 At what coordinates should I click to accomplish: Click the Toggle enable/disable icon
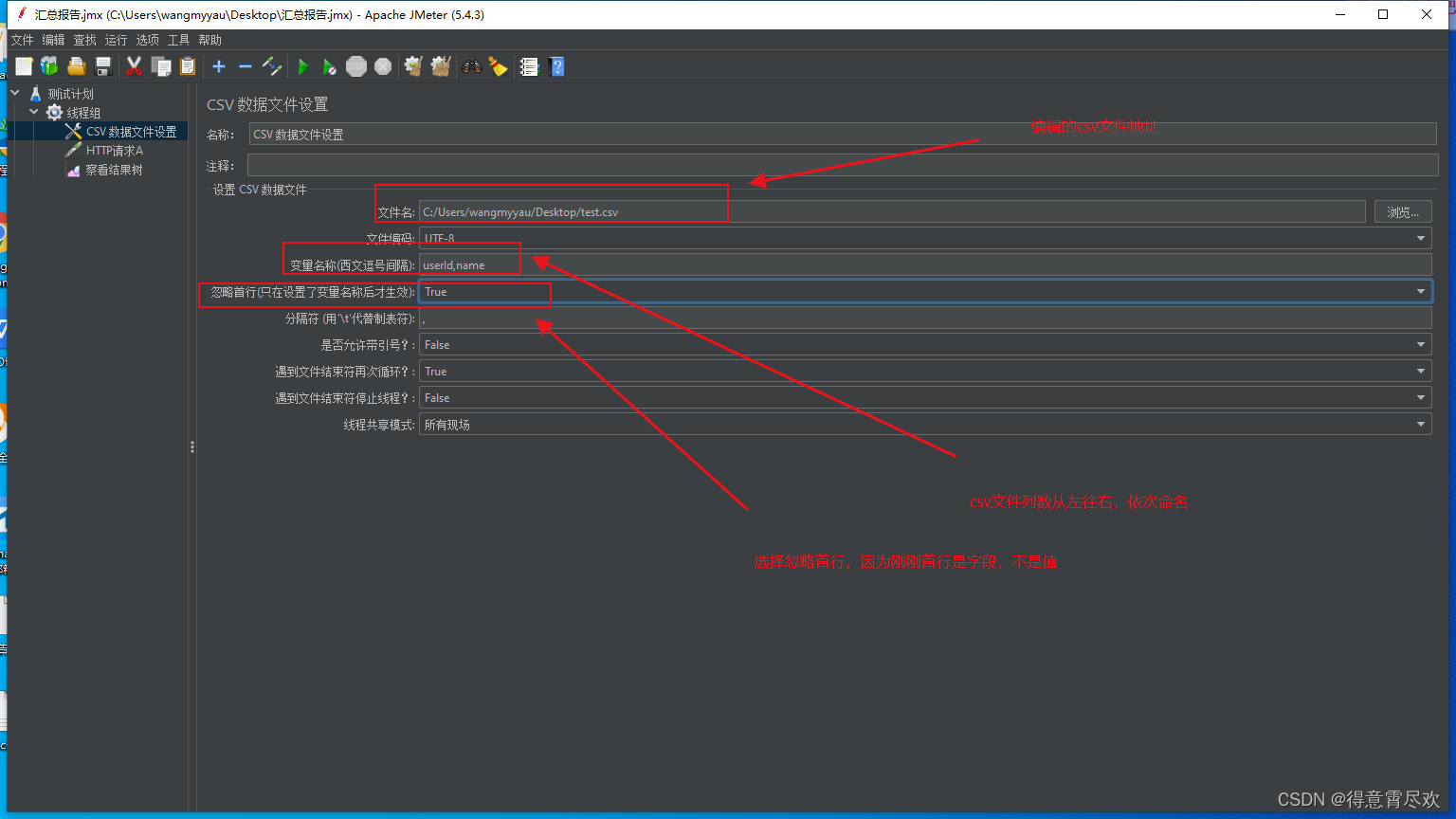[x=272, y=66]
